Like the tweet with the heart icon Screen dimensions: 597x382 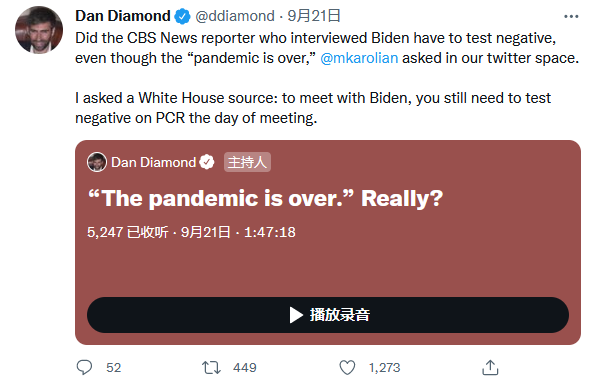point(347,368)
